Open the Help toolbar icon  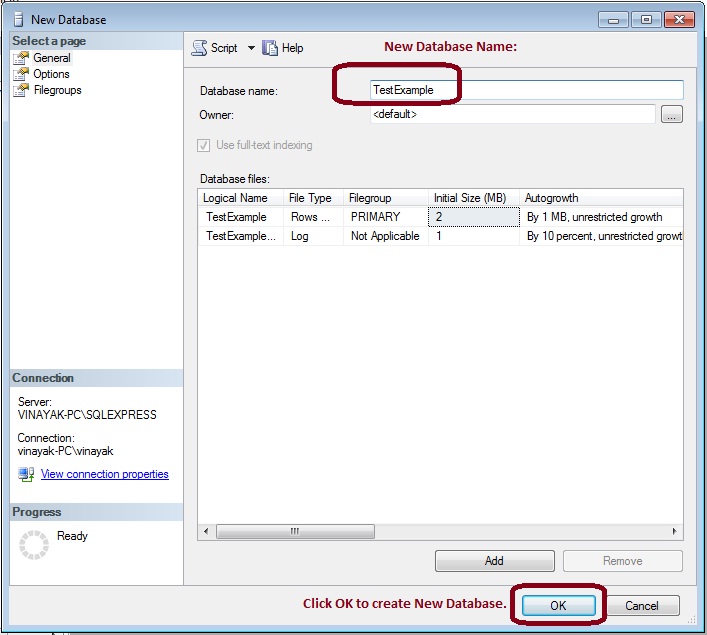point(269,48)
